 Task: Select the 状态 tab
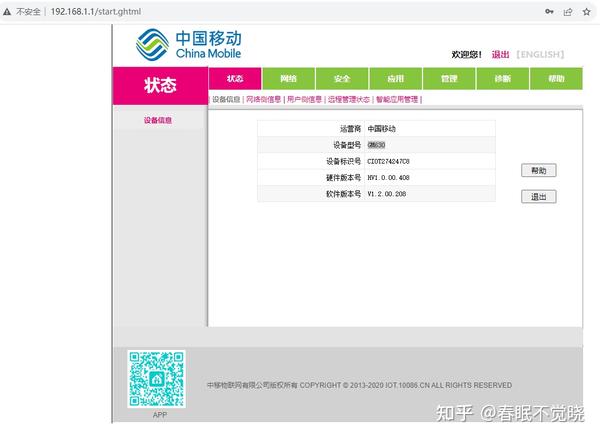click(x=235, y=78)
